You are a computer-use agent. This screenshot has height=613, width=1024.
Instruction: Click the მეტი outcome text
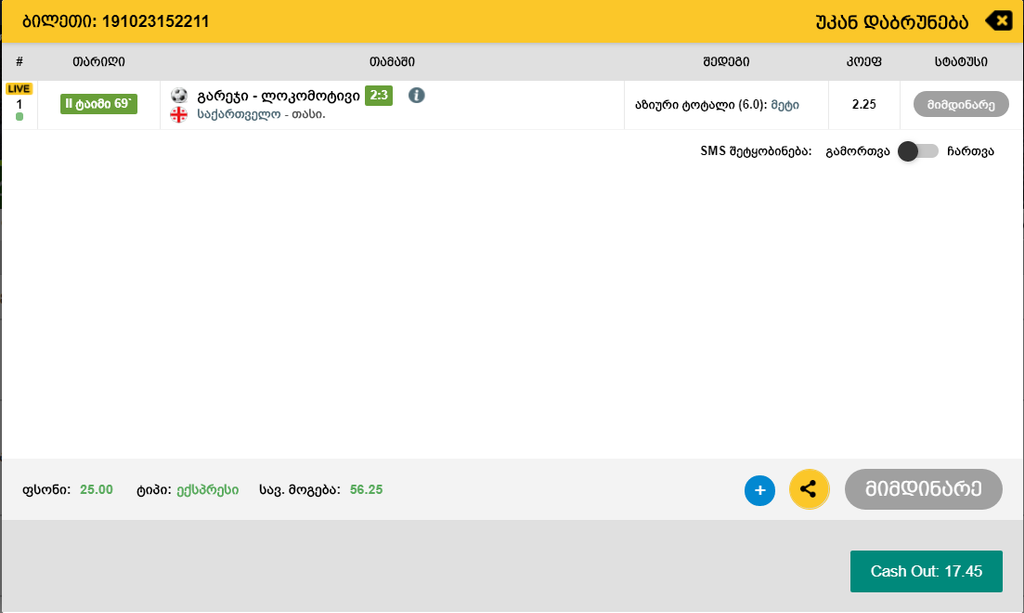785,104
